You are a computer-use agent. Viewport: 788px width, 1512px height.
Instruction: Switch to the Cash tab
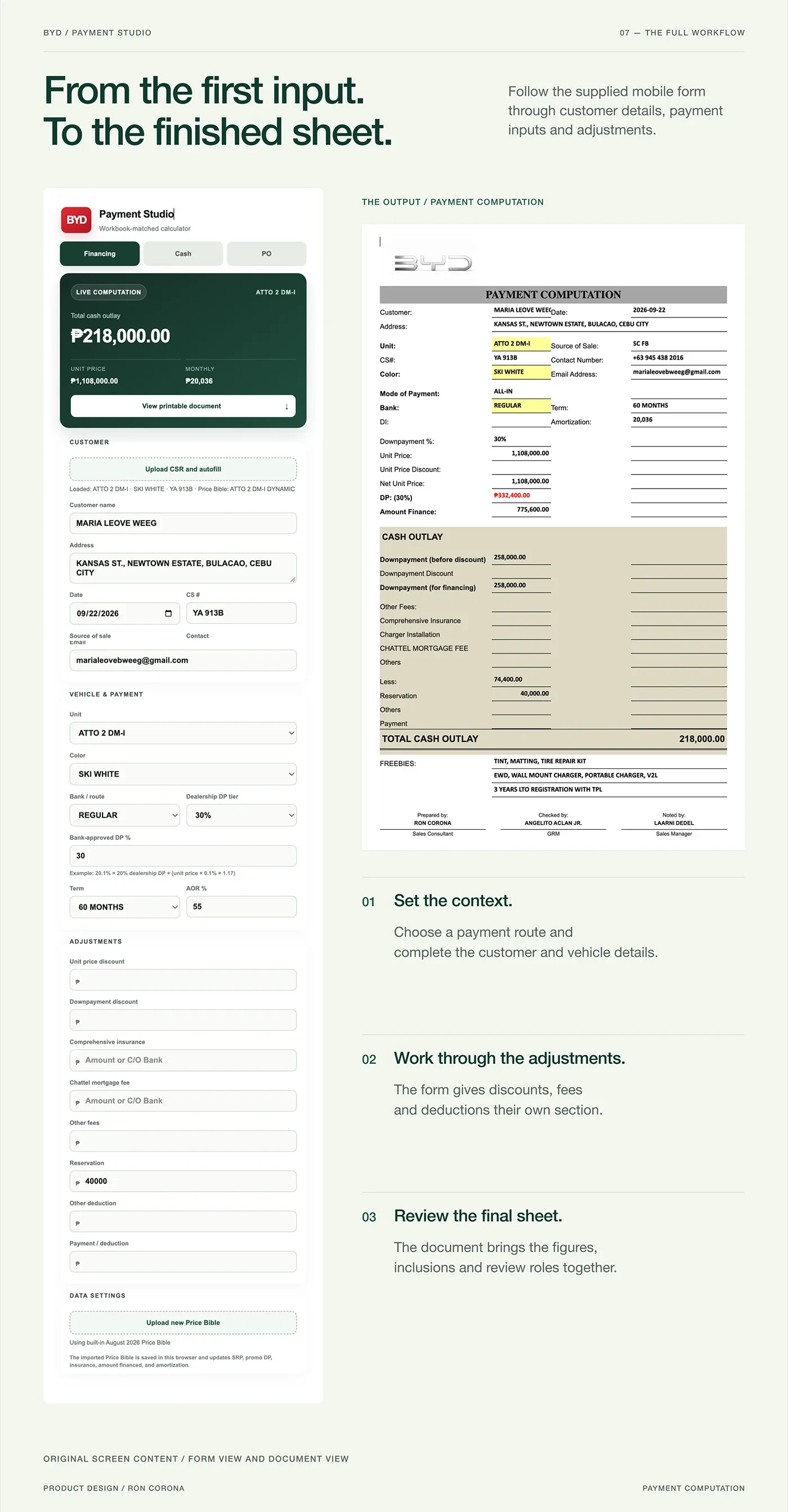coord(183,253)
